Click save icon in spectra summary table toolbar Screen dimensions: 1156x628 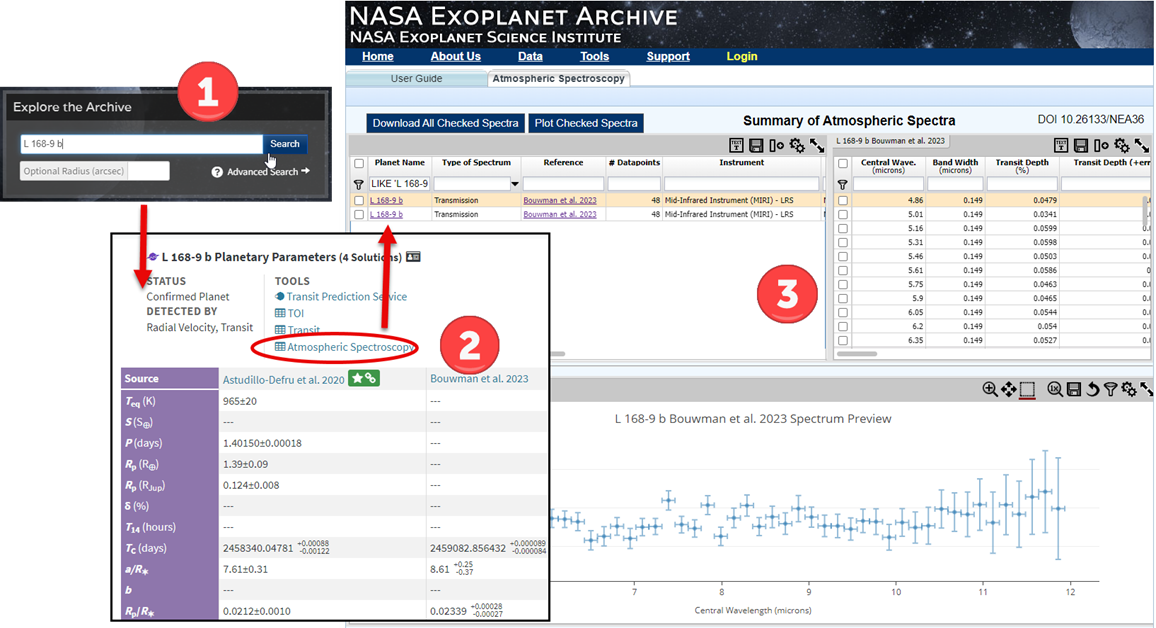[756, 145]
